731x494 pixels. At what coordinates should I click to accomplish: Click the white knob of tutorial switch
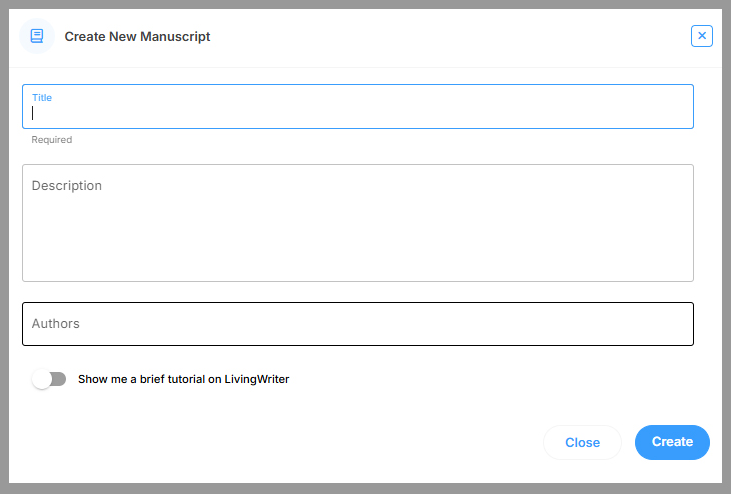41,379
